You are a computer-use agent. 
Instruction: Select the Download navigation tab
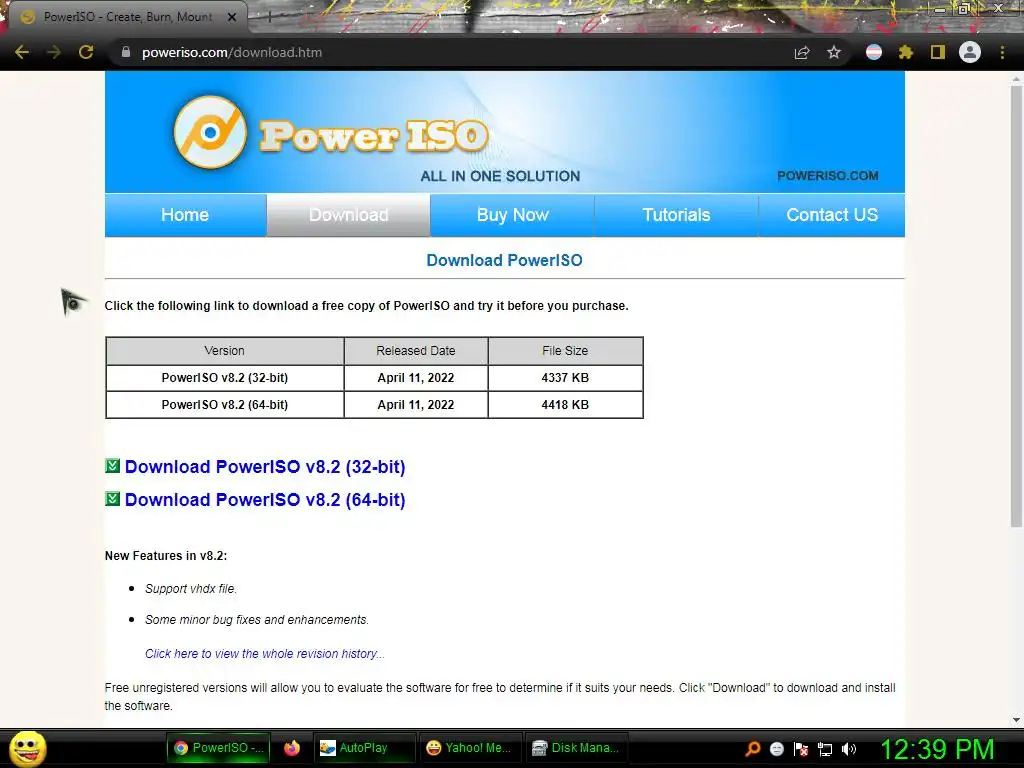[x=349, y=215]
